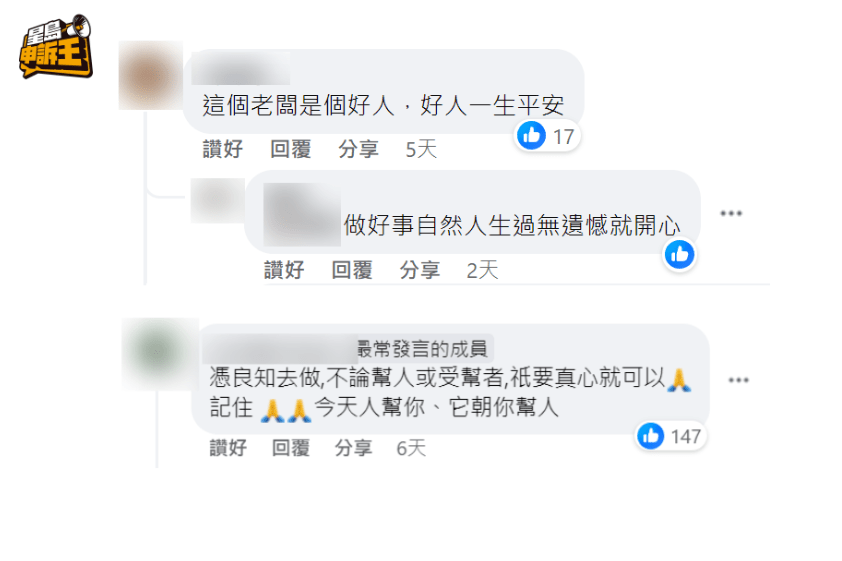842x561 pixels.
Task: Click the 星島申訴王 logo
Action: [56, 46]
